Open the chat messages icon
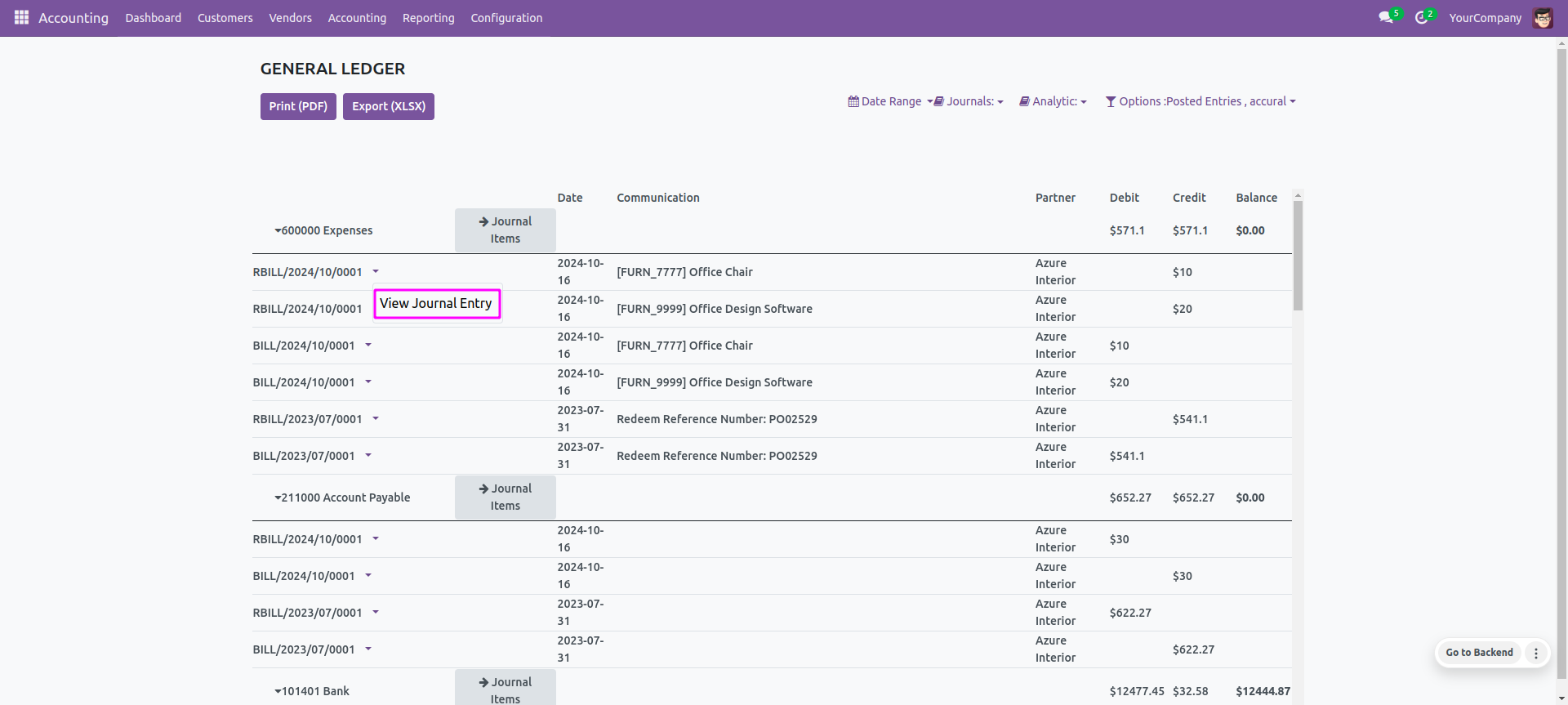This screenshot has height=705, width=1568. (1385, 17)
